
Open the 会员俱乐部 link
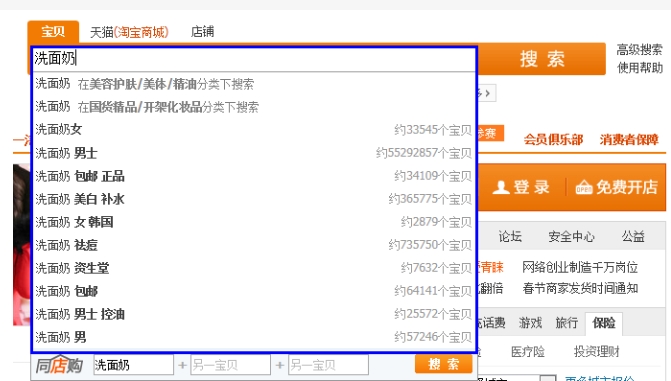click(x=553, y=140)
